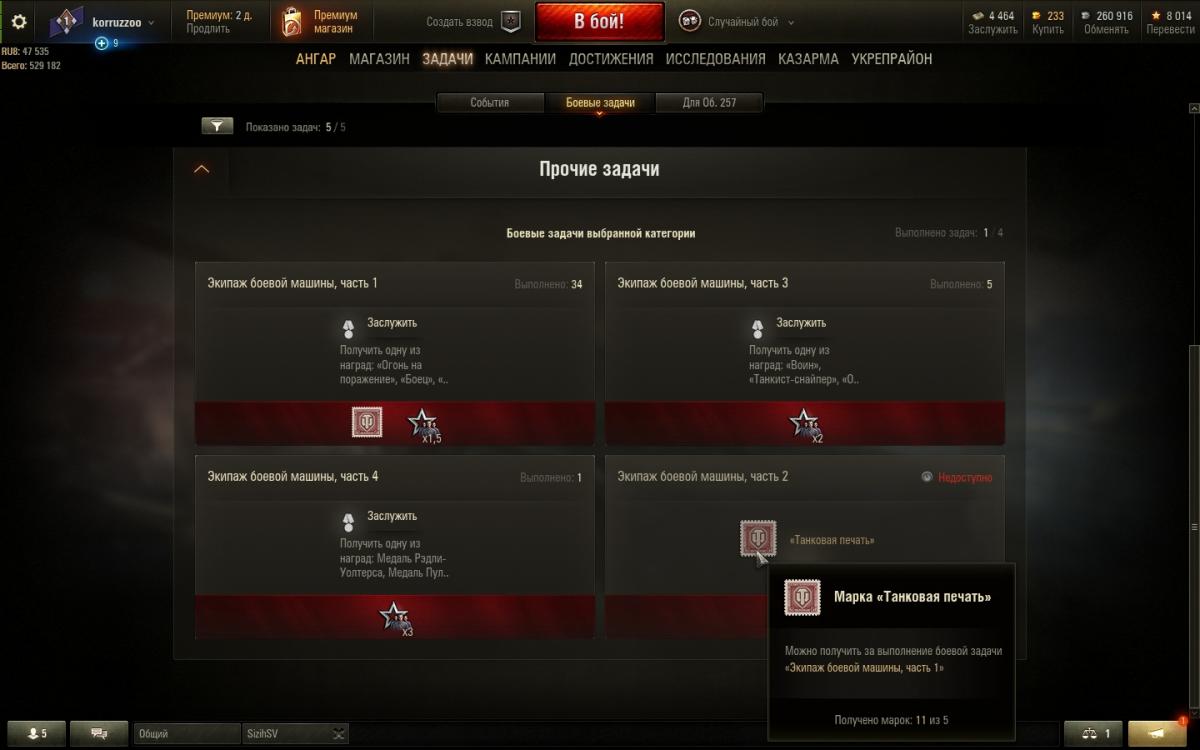Start battle with В бой! button

pyautogui.click(x=599, y=21)
